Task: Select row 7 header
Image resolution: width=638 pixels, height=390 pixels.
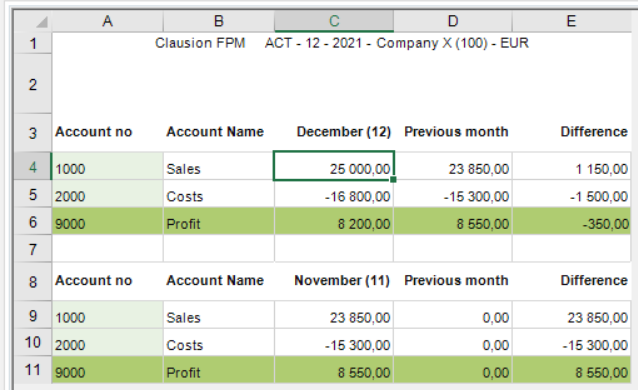Action: point(33,249)
